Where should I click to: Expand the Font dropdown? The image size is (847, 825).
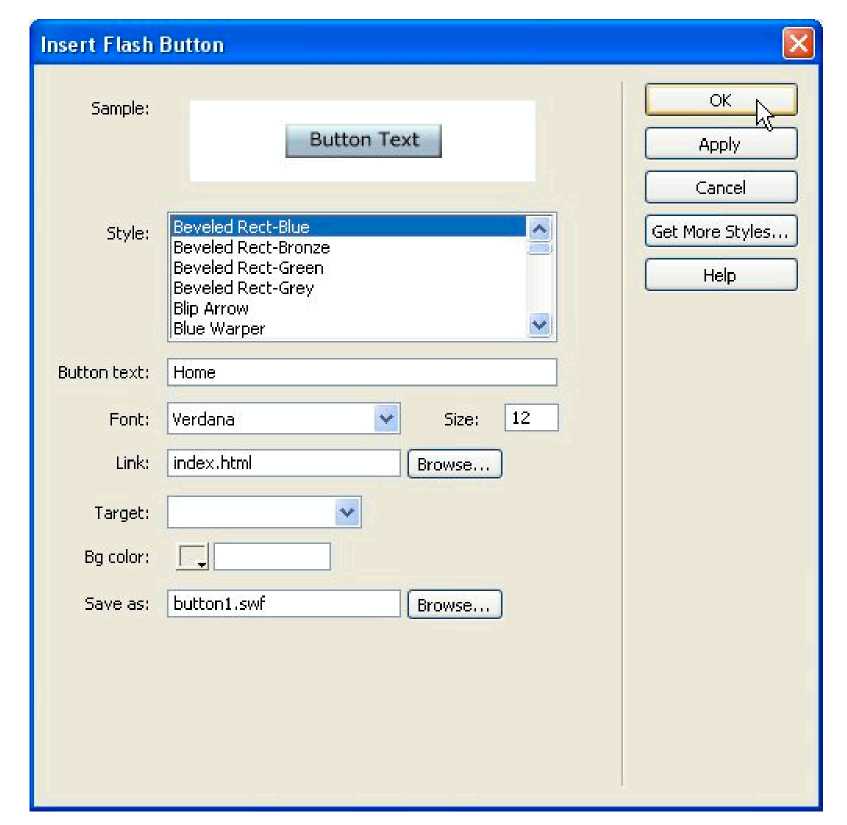tap(387, 419)
